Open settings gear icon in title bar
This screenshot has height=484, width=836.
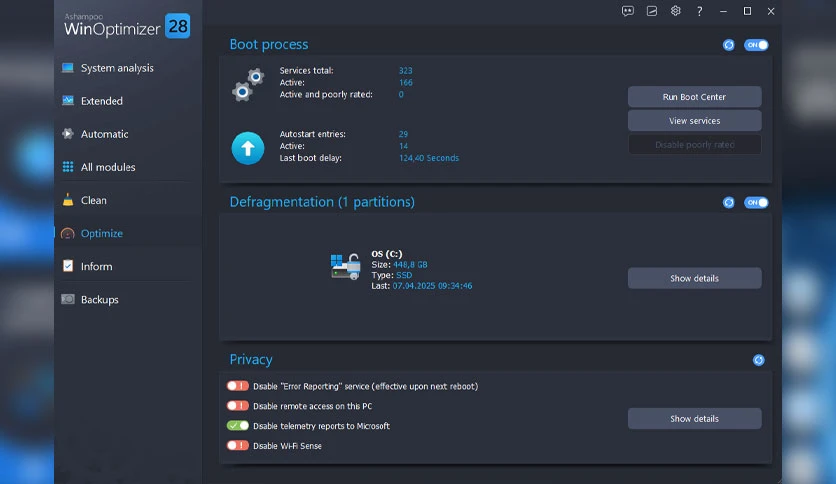click(x=676, y=11)
